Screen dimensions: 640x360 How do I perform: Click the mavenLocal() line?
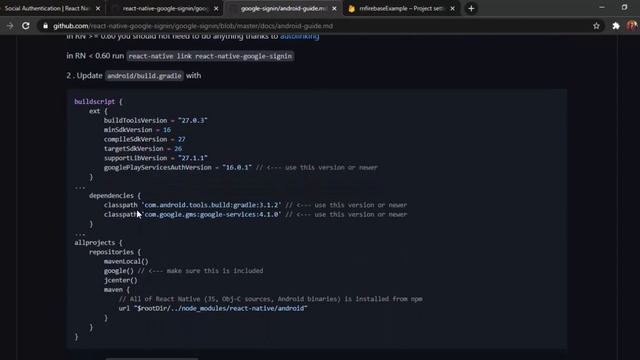(x=126, y=261)
